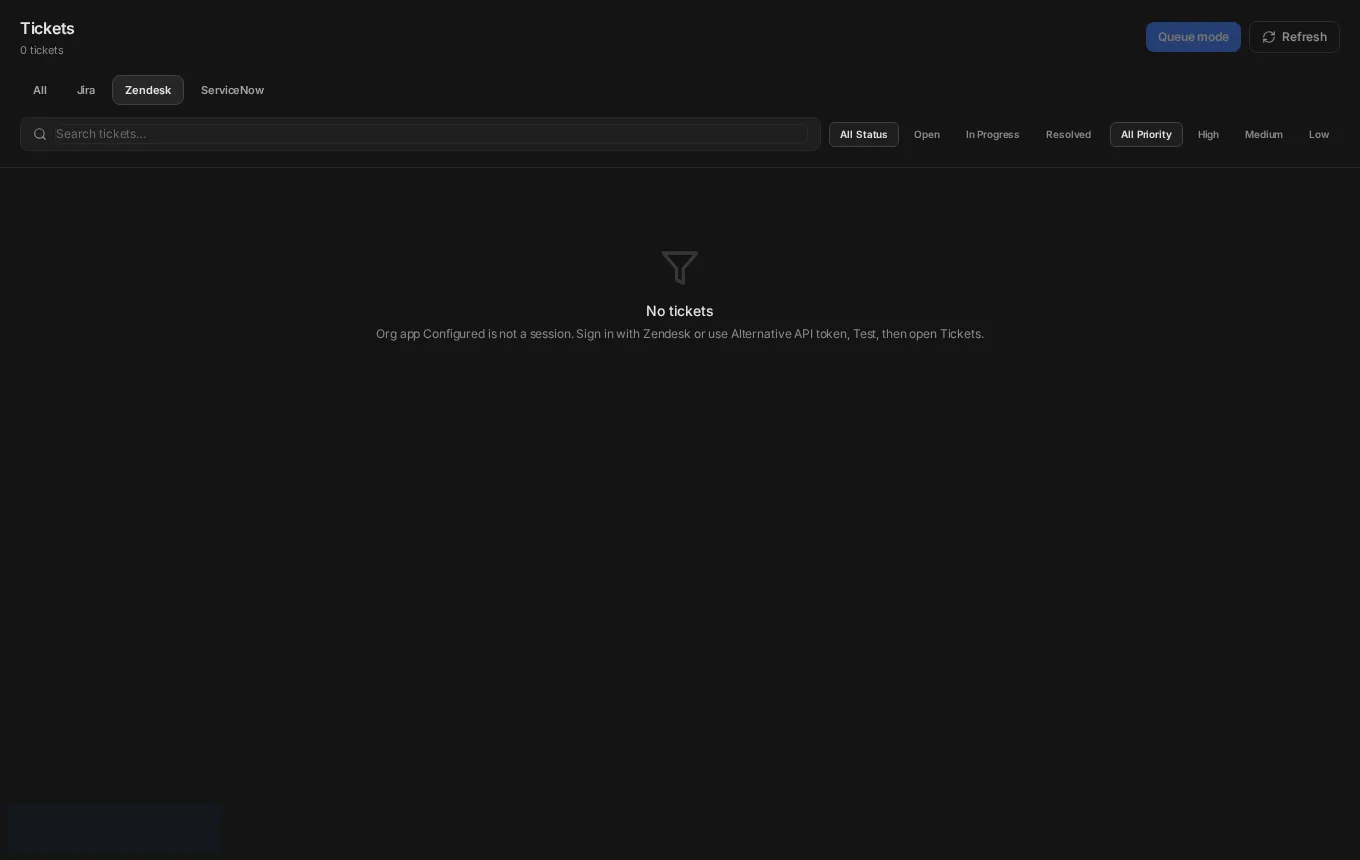
Task: Select the All Status filter
Action: (x=864, y=135)
